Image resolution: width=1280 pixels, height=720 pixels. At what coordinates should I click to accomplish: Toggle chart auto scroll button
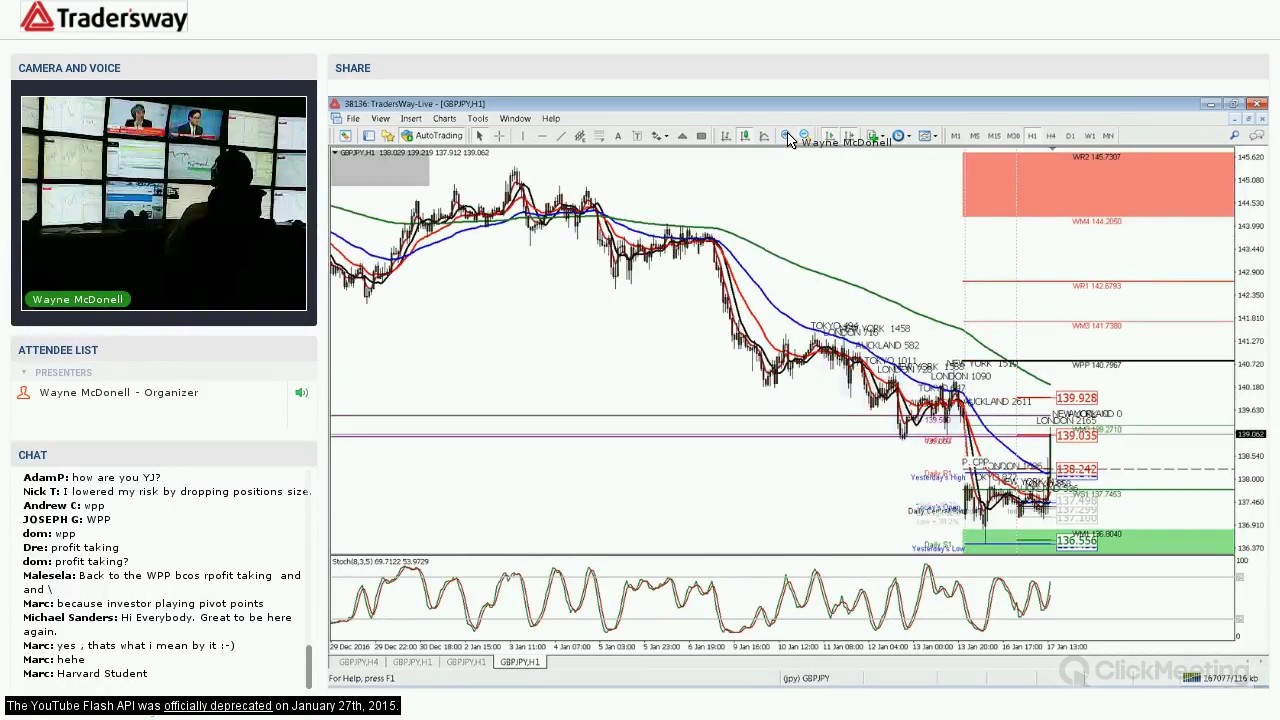click(x=829, y=136)
